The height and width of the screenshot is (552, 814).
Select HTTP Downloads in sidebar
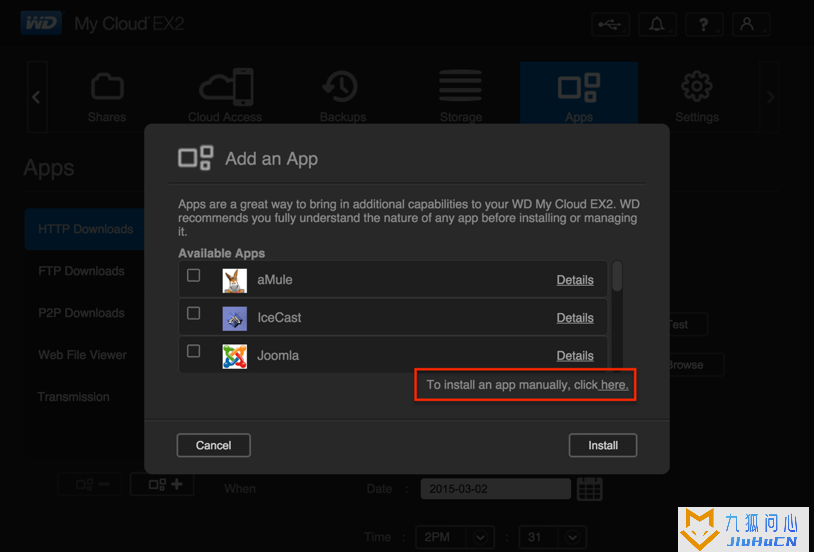tap(86, 229)
